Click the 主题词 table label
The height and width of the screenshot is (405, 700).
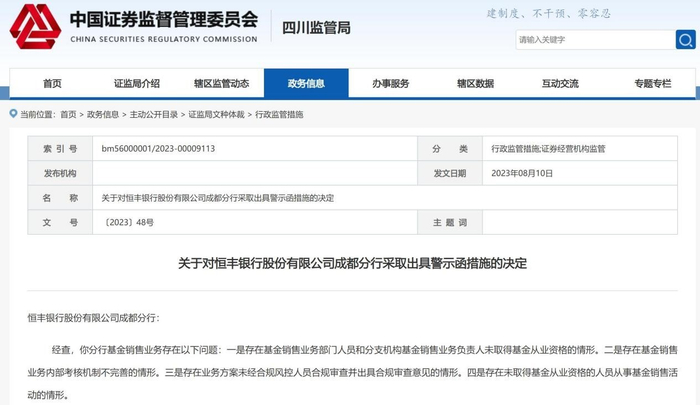coord(450,222)
